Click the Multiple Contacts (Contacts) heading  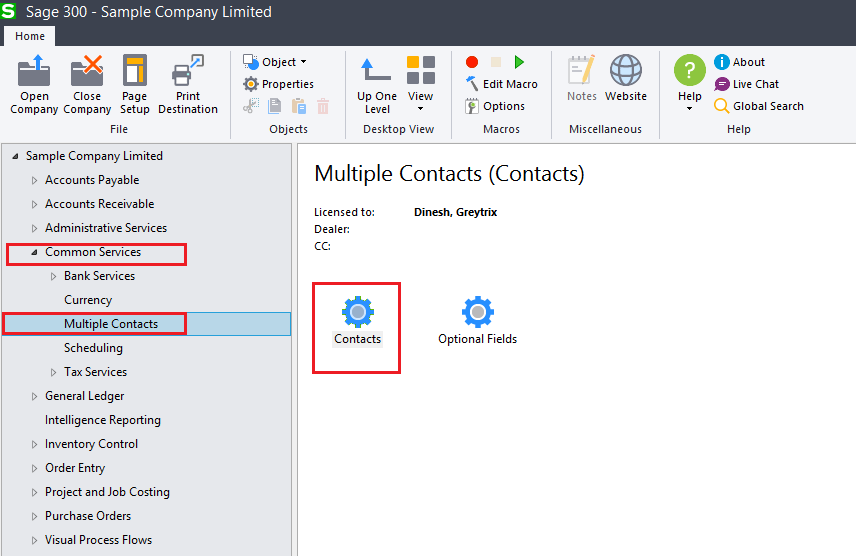click(x=449, y=174)
